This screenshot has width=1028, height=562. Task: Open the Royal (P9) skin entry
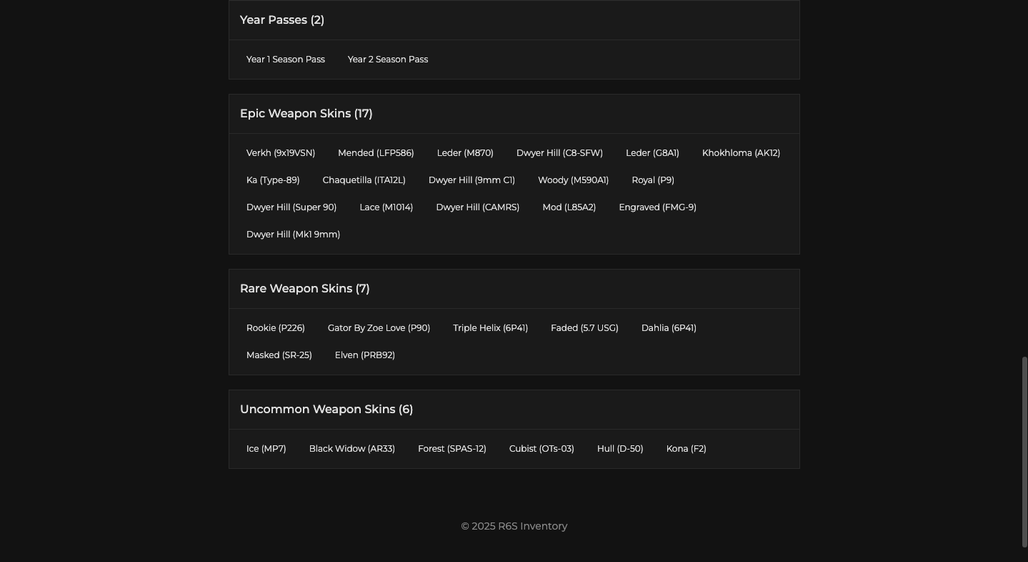tap(653, 180)
